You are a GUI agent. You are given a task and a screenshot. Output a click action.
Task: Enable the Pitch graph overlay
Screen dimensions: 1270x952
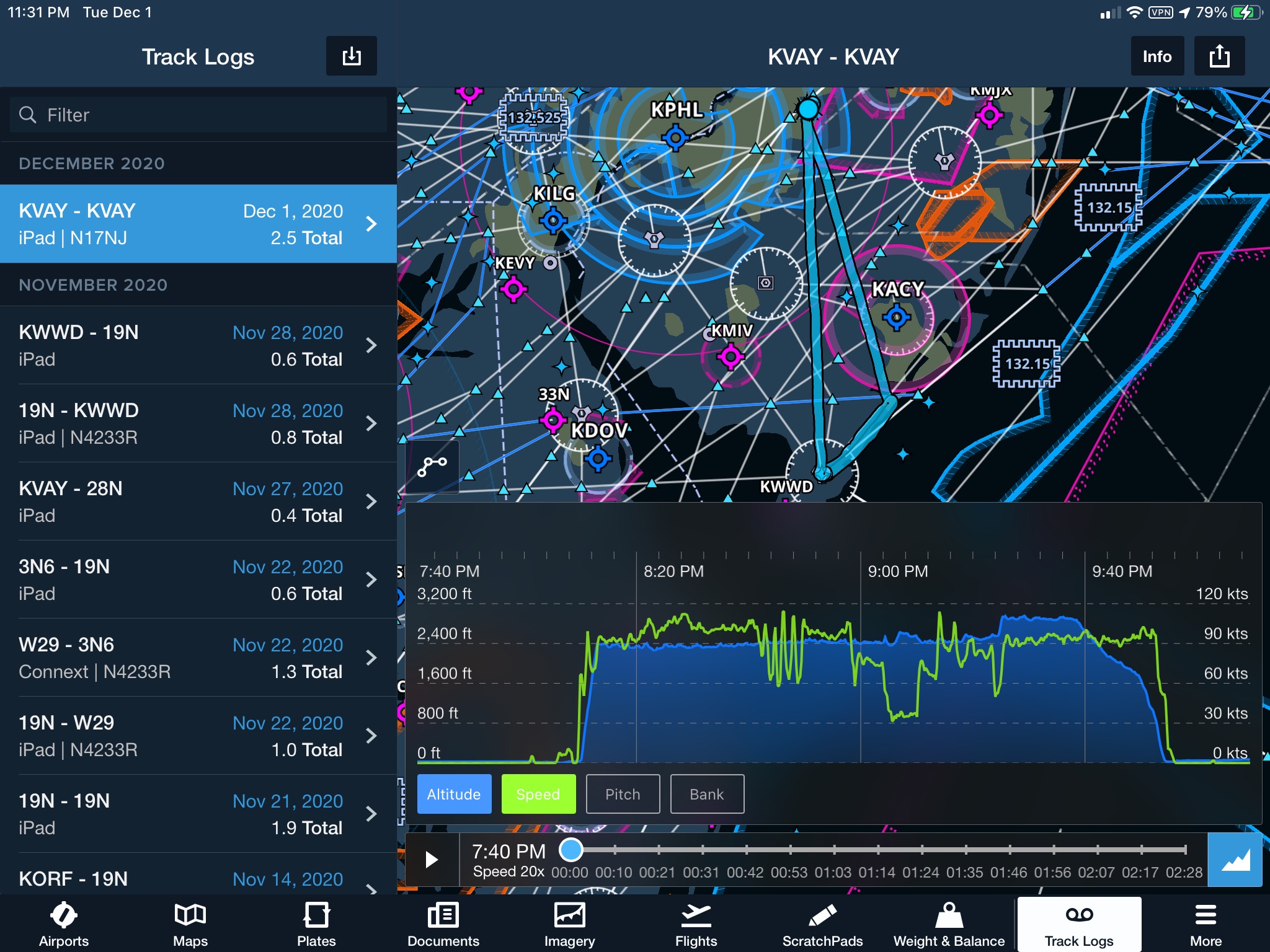[623, 794]
